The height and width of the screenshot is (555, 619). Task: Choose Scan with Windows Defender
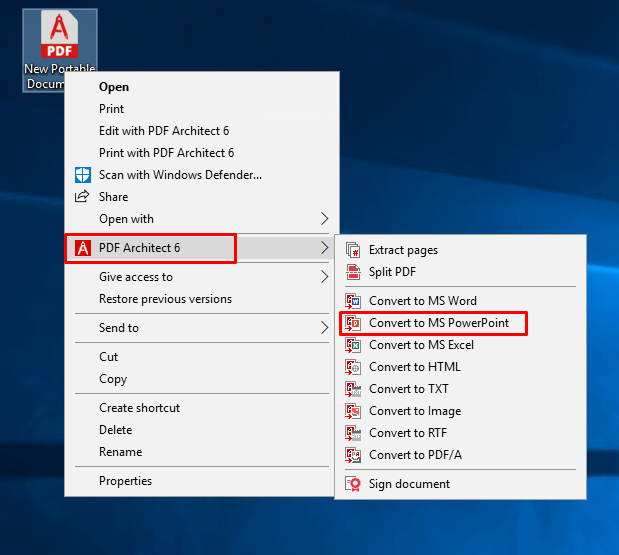coord(201,175)
